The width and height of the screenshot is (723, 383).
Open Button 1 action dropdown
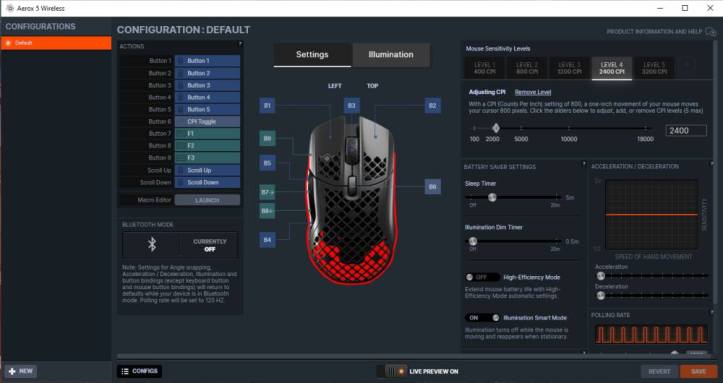pyautogui.click(x=207, y=61)
